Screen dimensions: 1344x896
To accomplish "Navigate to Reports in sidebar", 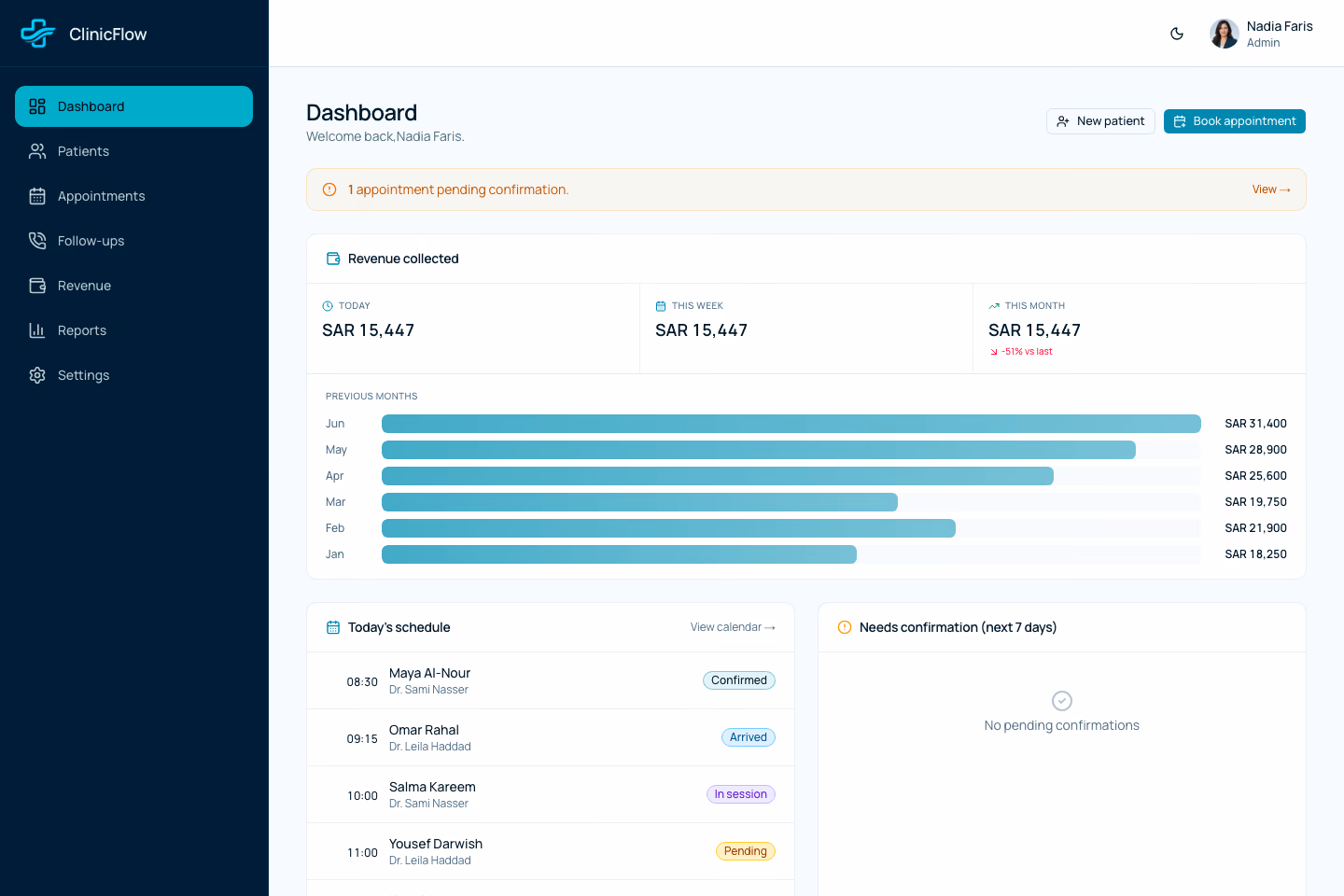I will (134, 330).
